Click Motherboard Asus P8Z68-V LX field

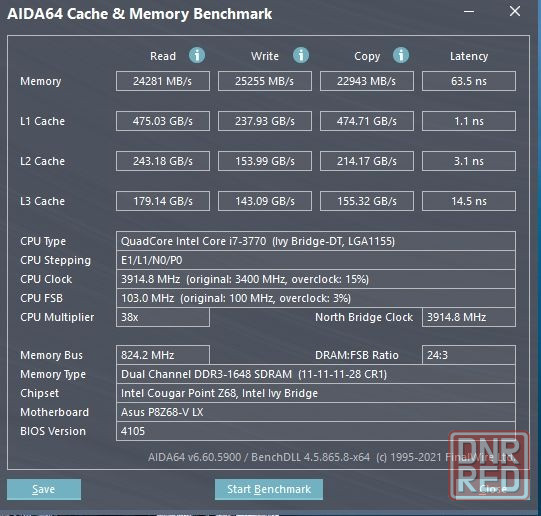click(316, 412)
